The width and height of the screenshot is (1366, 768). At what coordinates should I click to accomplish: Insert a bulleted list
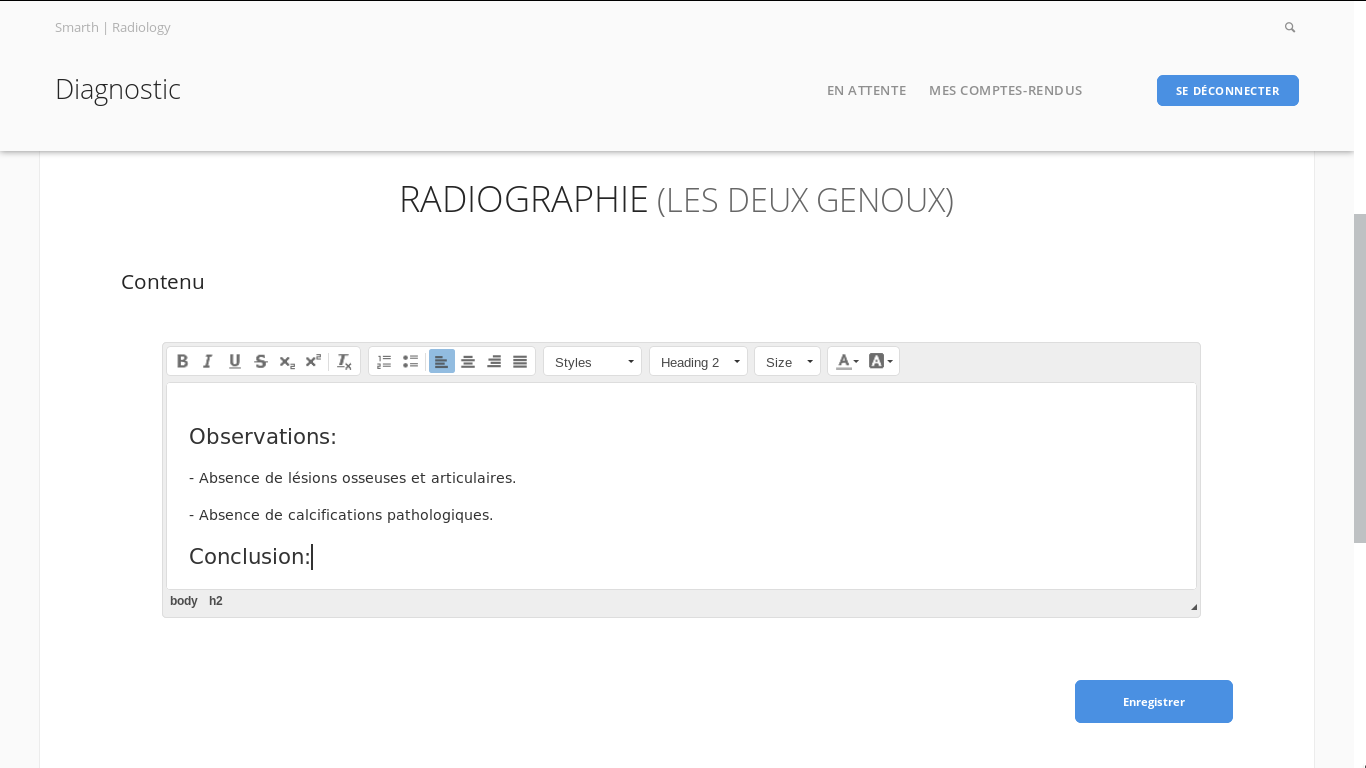click(410, 361)
